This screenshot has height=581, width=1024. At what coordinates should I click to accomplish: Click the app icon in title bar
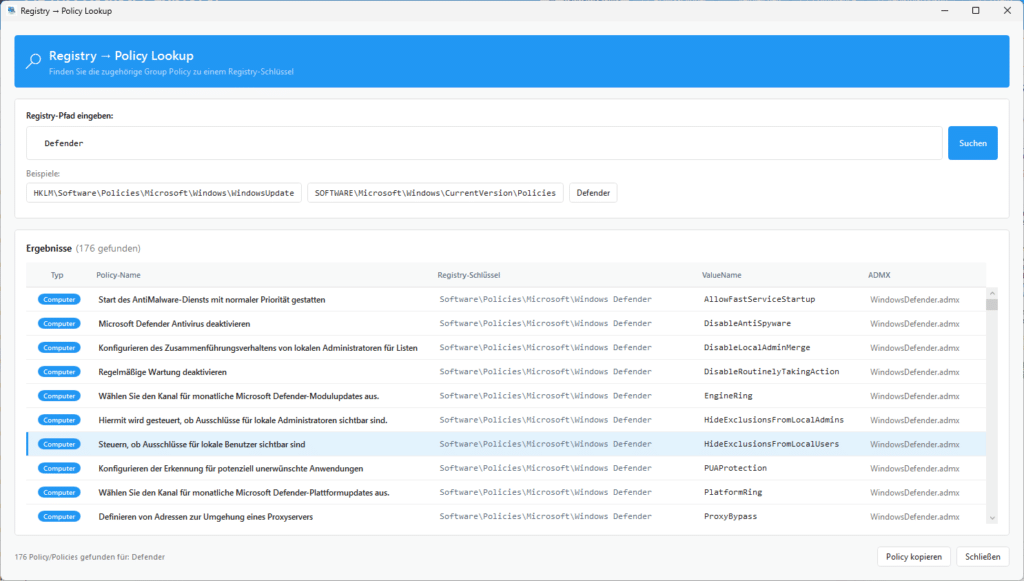[x=11, y=10]
